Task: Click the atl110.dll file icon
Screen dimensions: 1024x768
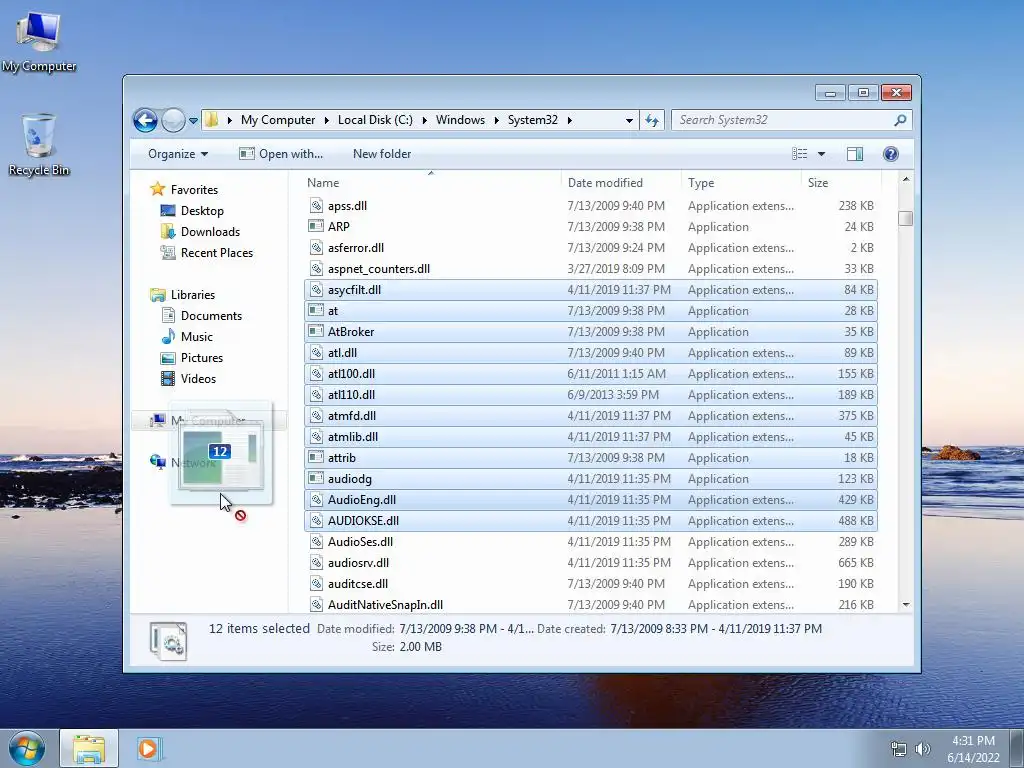Action: pyautogui.click(x=316, y=395)
